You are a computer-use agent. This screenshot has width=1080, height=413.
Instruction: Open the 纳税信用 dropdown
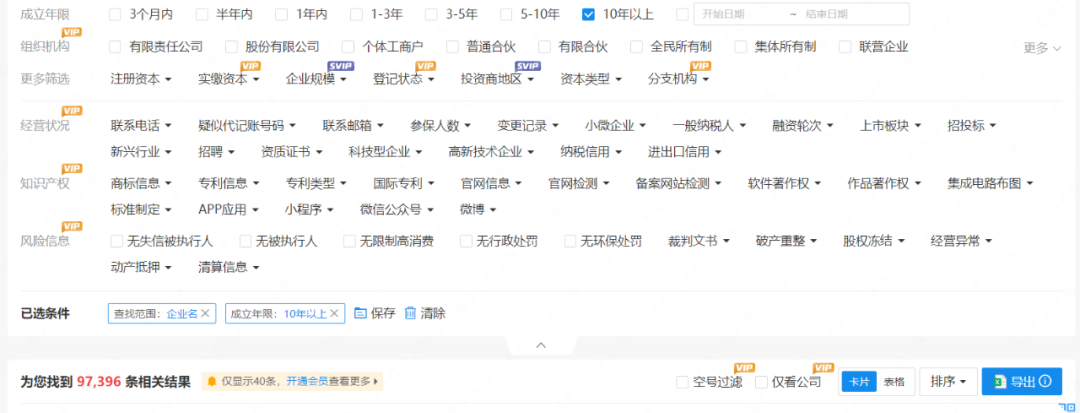591,151
